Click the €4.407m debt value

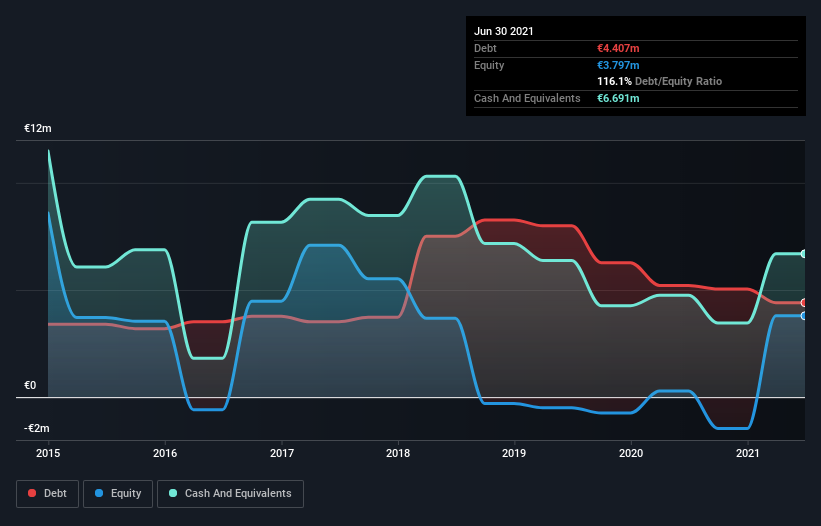click(x=618, y=48)
